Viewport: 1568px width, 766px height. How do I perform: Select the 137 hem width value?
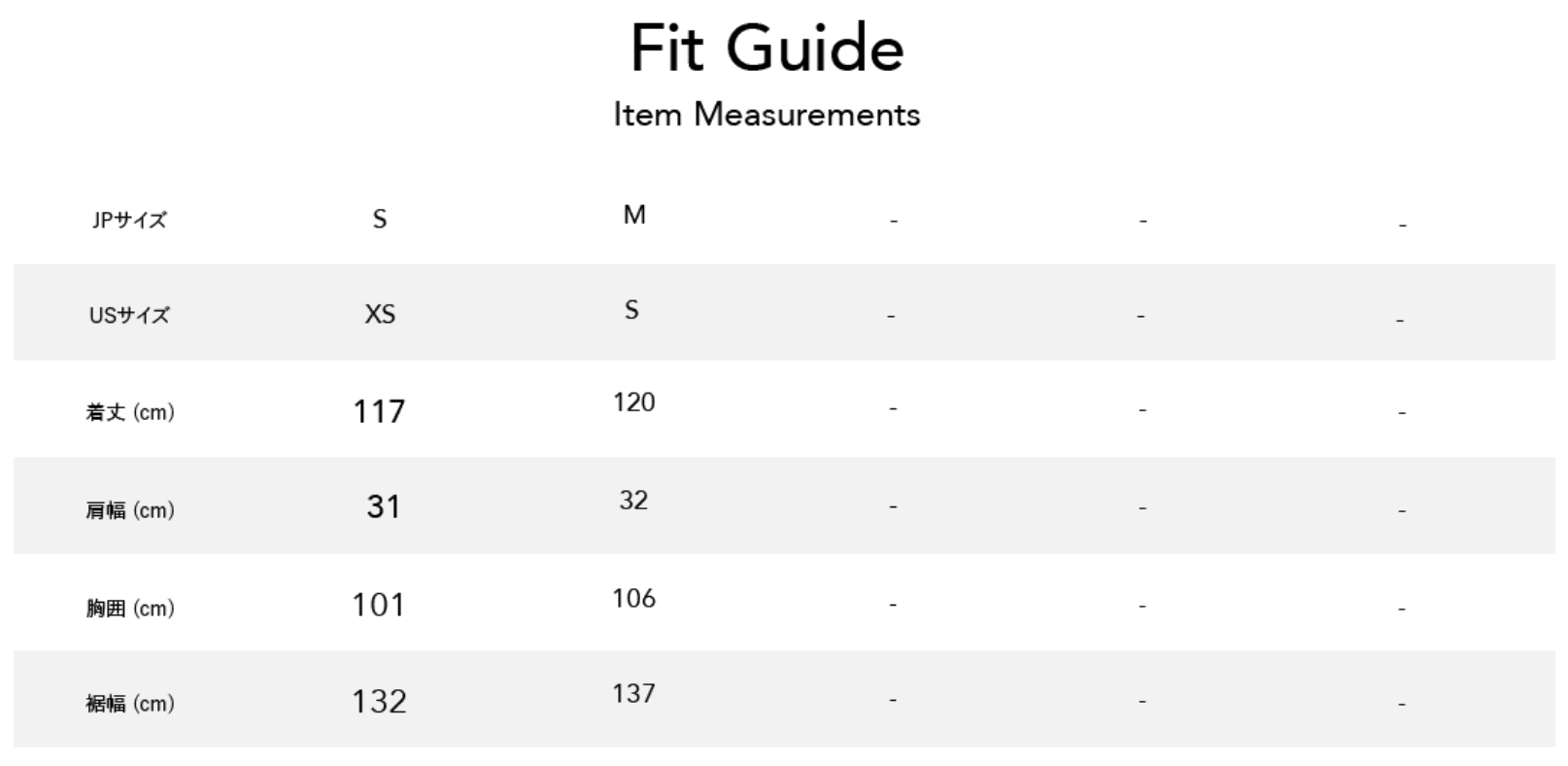633,693
